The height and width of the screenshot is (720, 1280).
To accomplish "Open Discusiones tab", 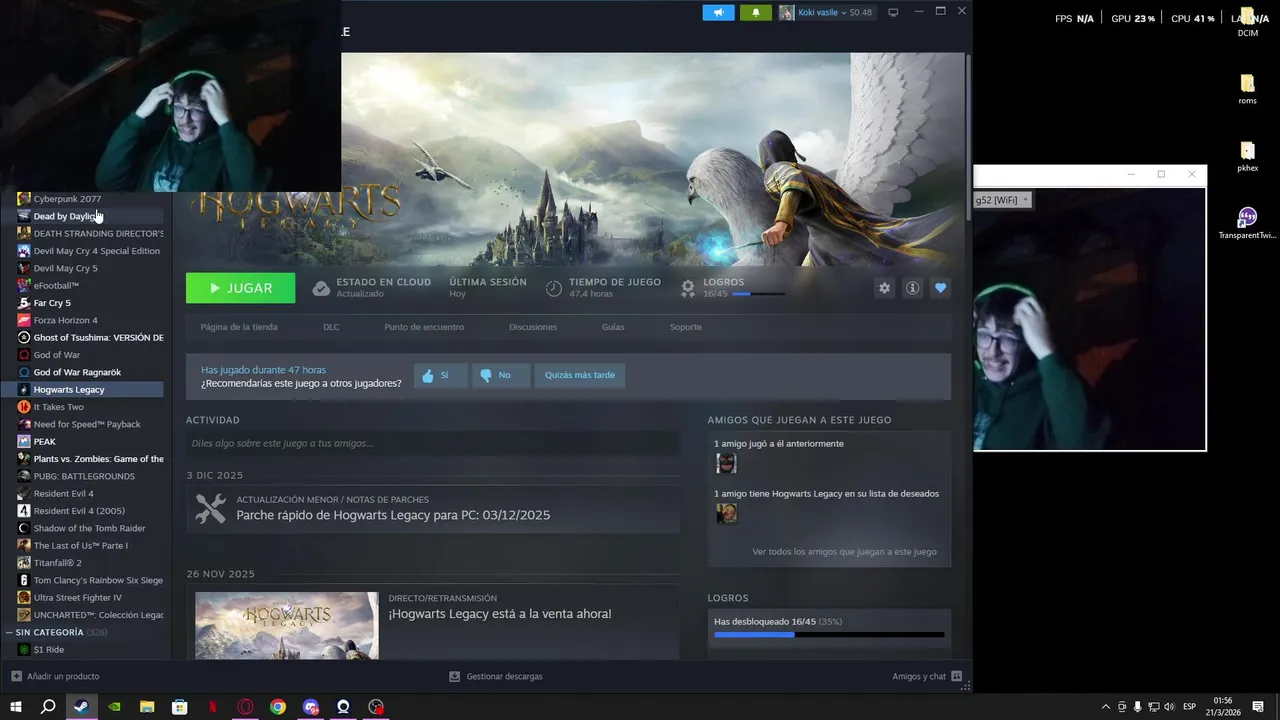I will (533, 327).
